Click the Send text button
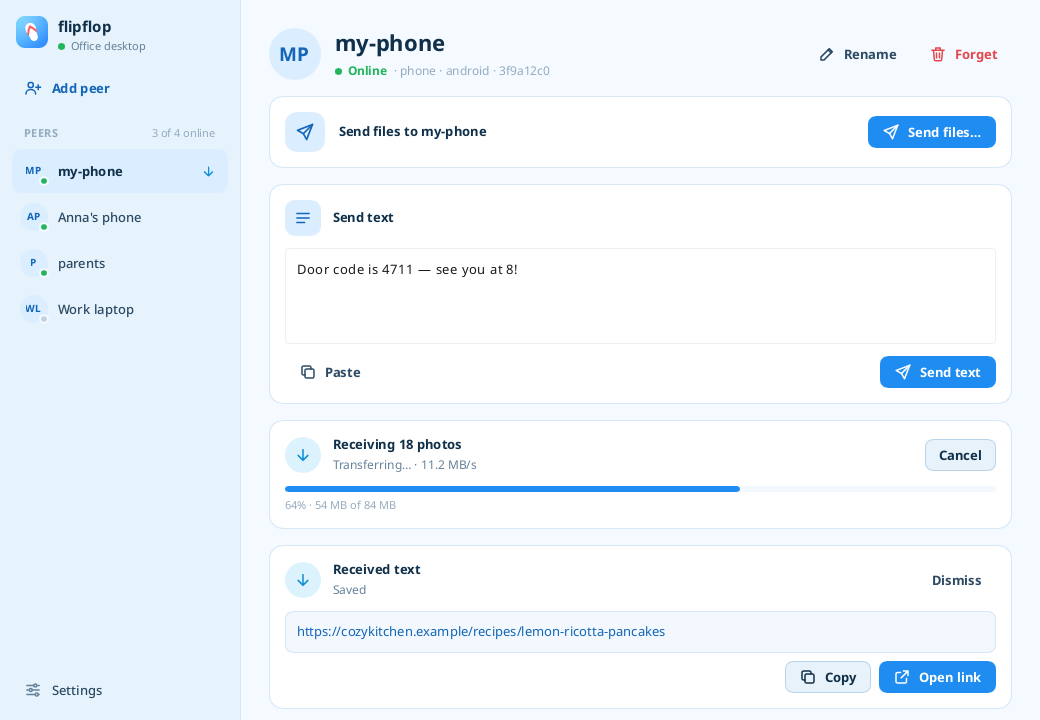The image size is (1040, 720). click(x=938, y=372)
